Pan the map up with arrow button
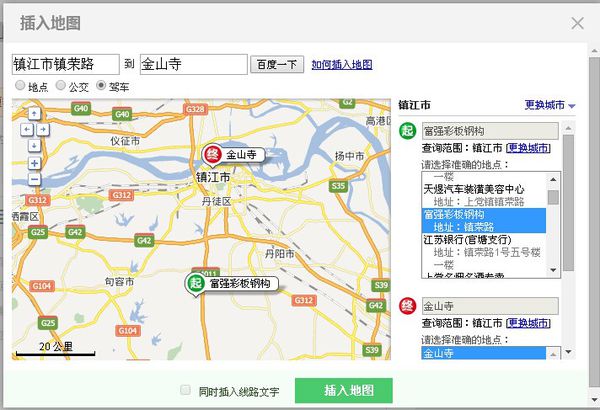 tap(34, 116)
